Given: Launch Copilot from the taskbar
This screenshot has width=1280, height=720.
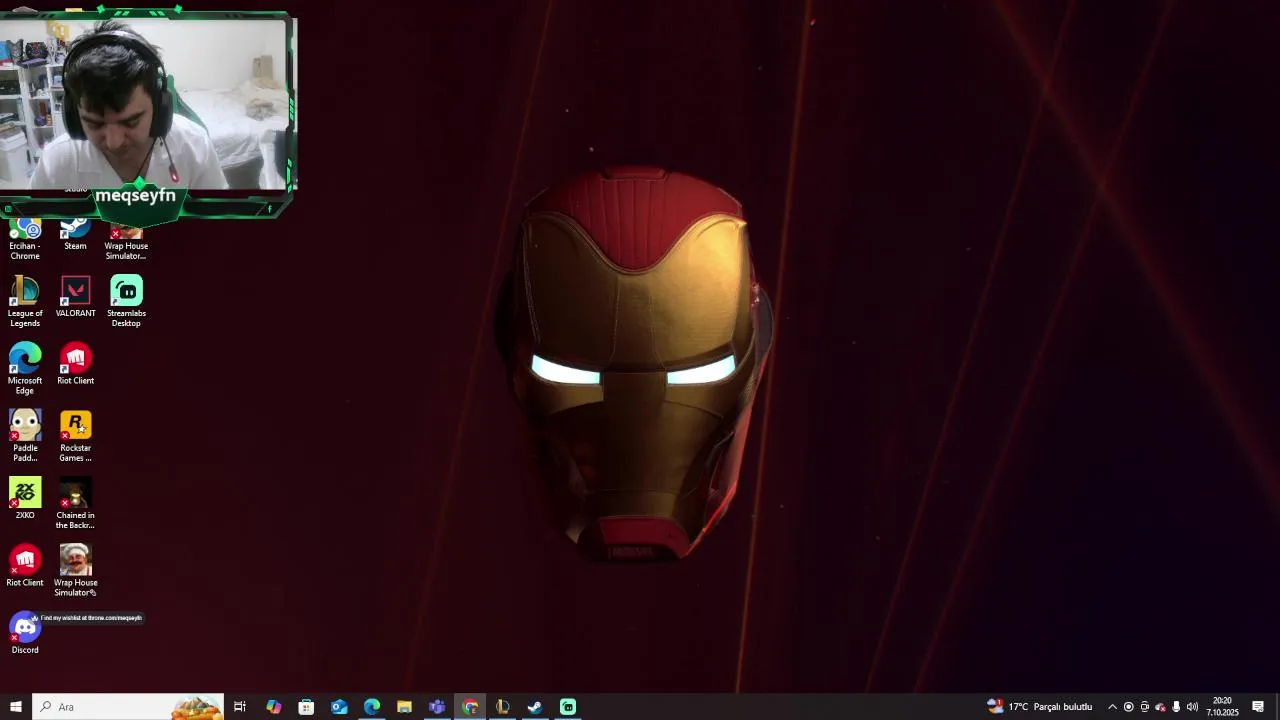Looking at the screenshot, I should [x=273, y=707].
